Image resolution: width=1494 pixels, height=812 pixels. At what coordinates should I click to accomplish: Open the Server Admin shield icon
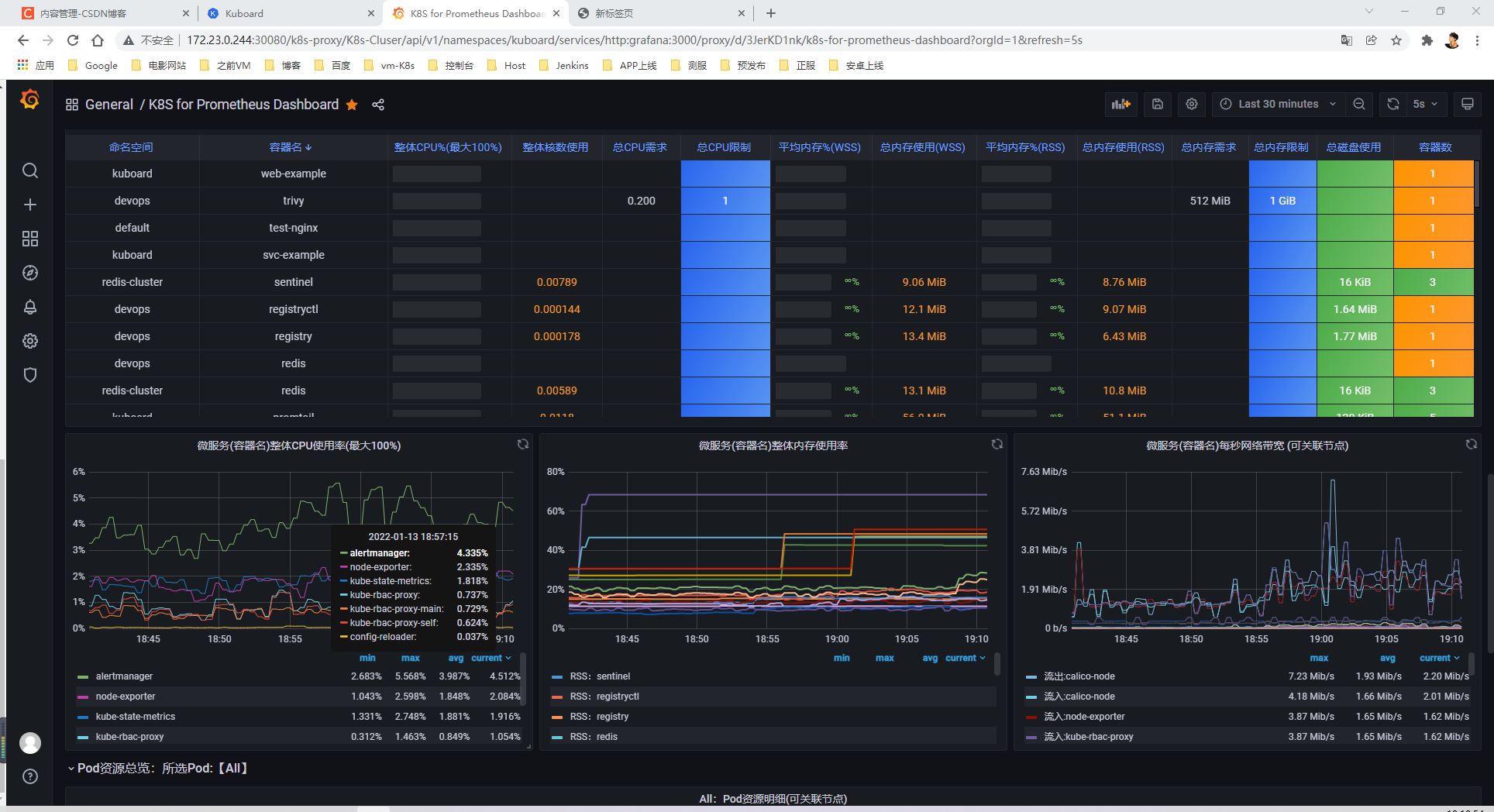coord(30,375)
